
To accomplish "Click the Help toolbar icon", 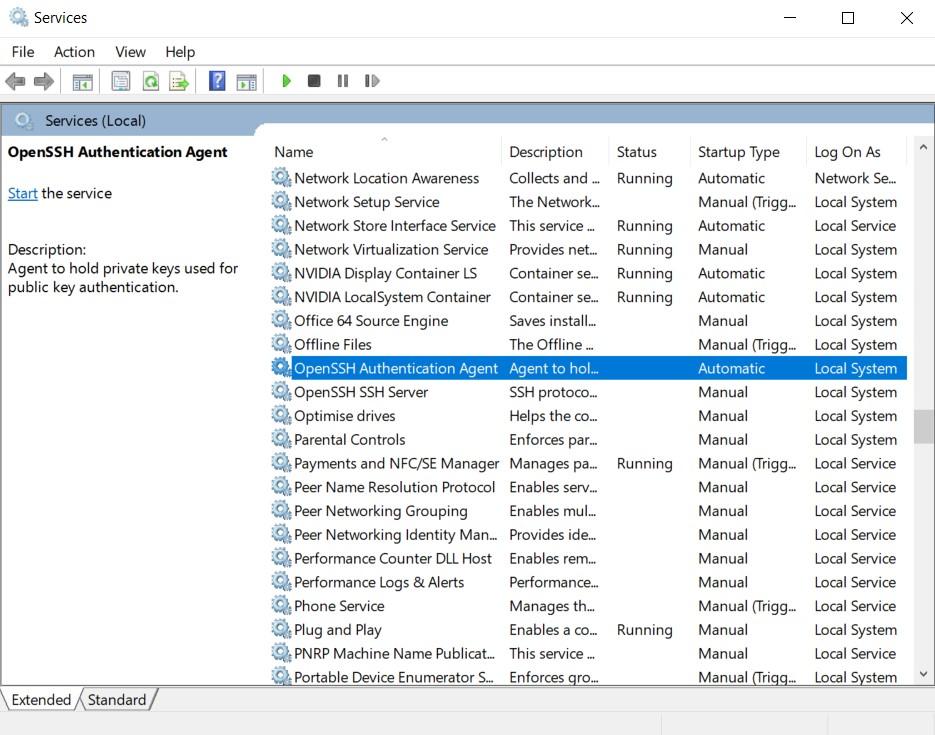I will coord(217,81).
